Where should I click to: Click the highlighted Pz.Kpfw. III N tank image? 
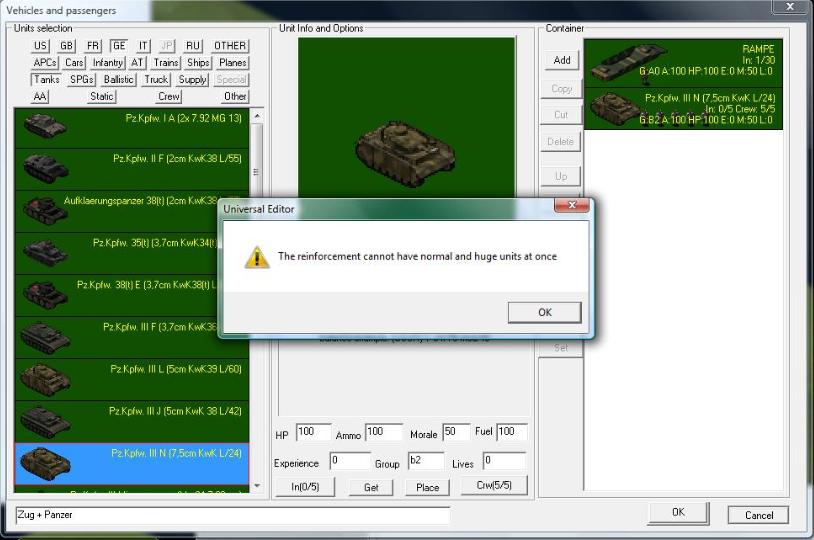pyautogui.click(x=45, y=463)
